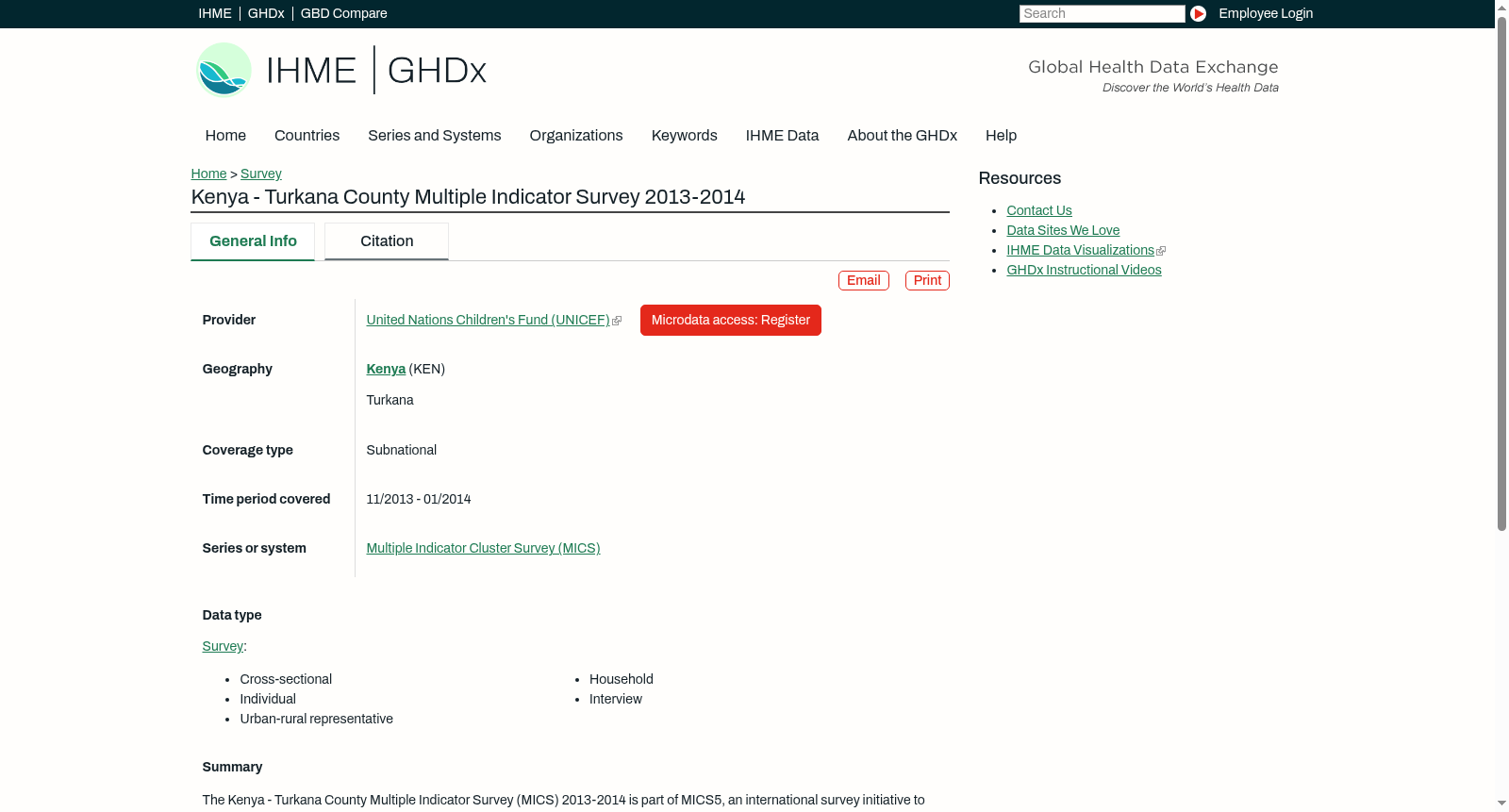Click the Print button
The height and width of the screenshot is (812, 1509).
[927, 280]
